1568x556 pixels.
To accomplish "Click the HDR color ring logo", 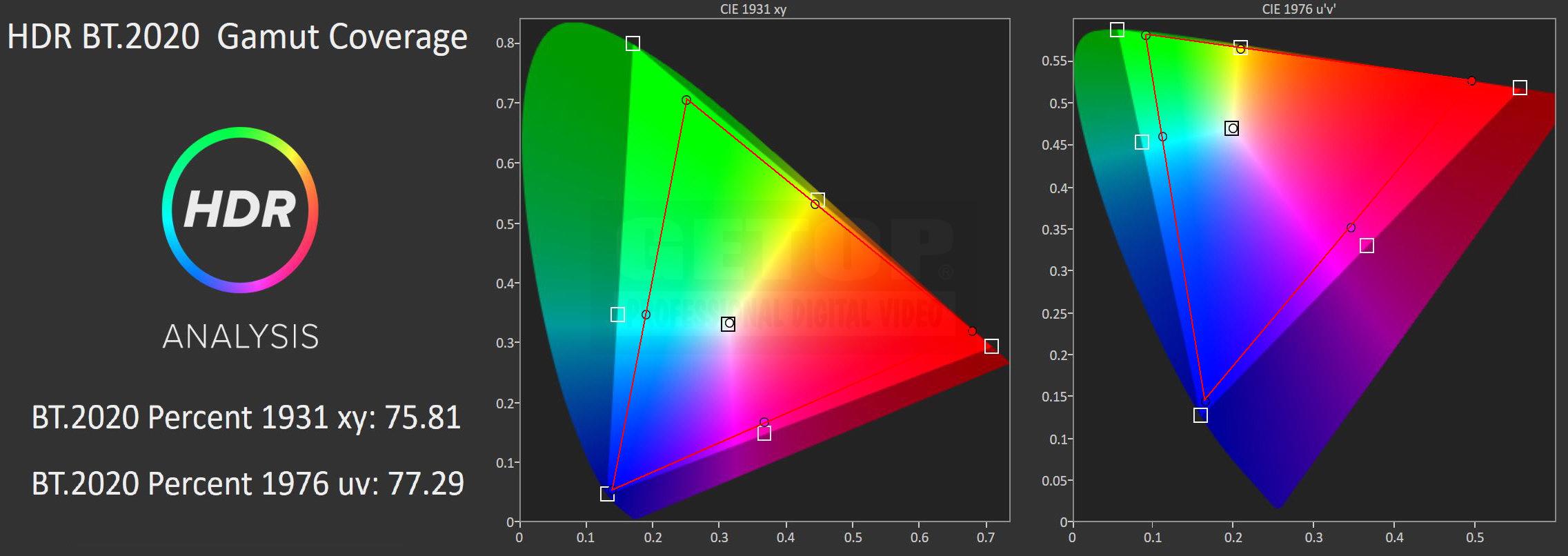I will [240, 210].
